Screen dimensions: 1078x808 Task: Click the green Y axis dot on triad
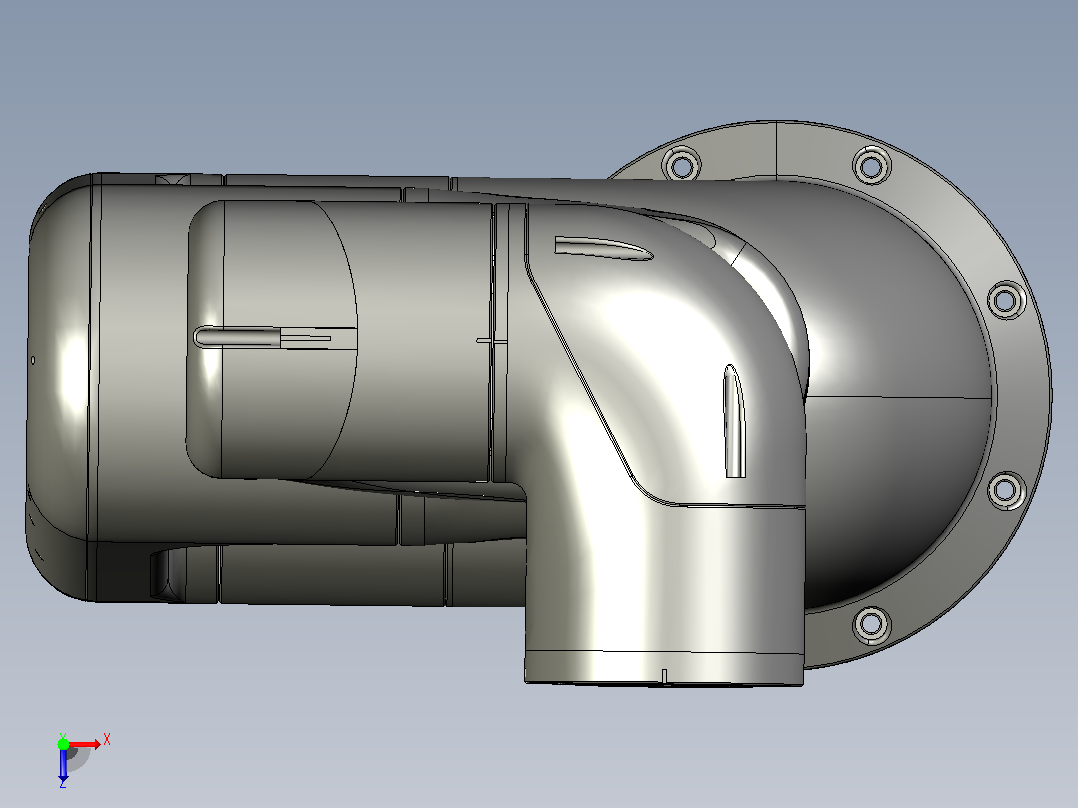[x=63, y=744]
